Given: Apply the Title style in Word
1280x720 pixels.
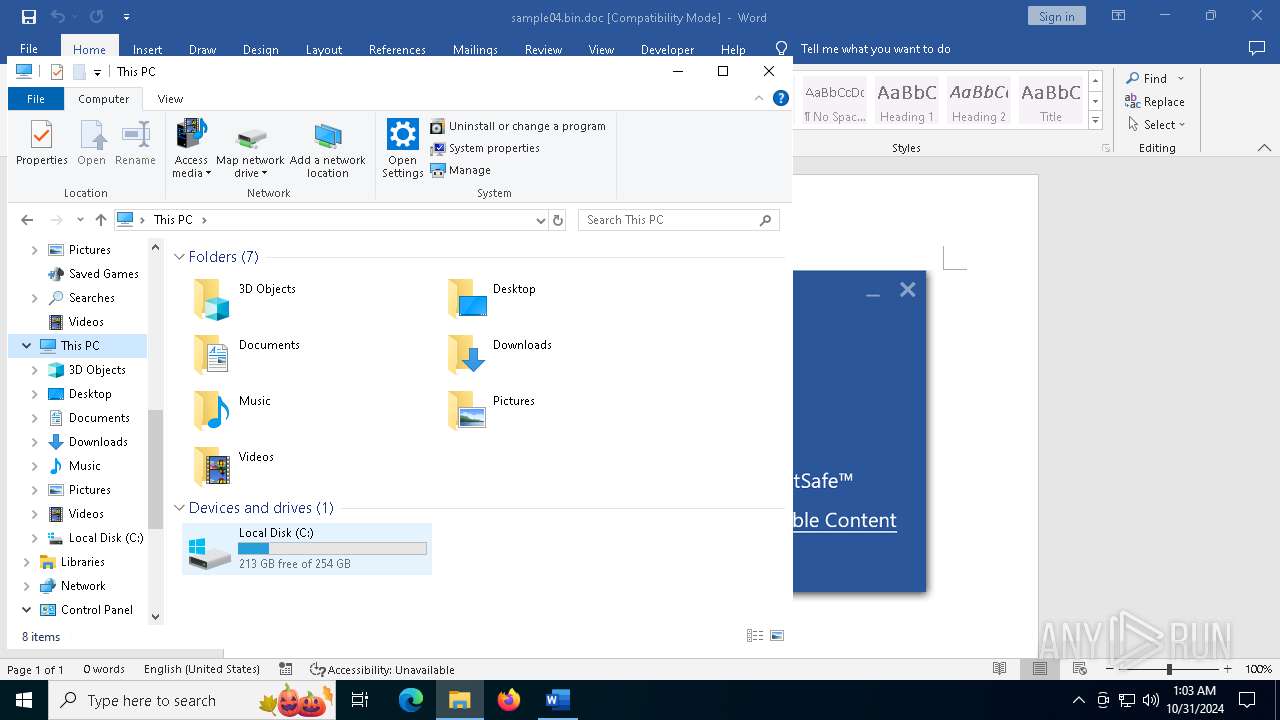Looking at the screenshot, I should (x=1051, y=101).
